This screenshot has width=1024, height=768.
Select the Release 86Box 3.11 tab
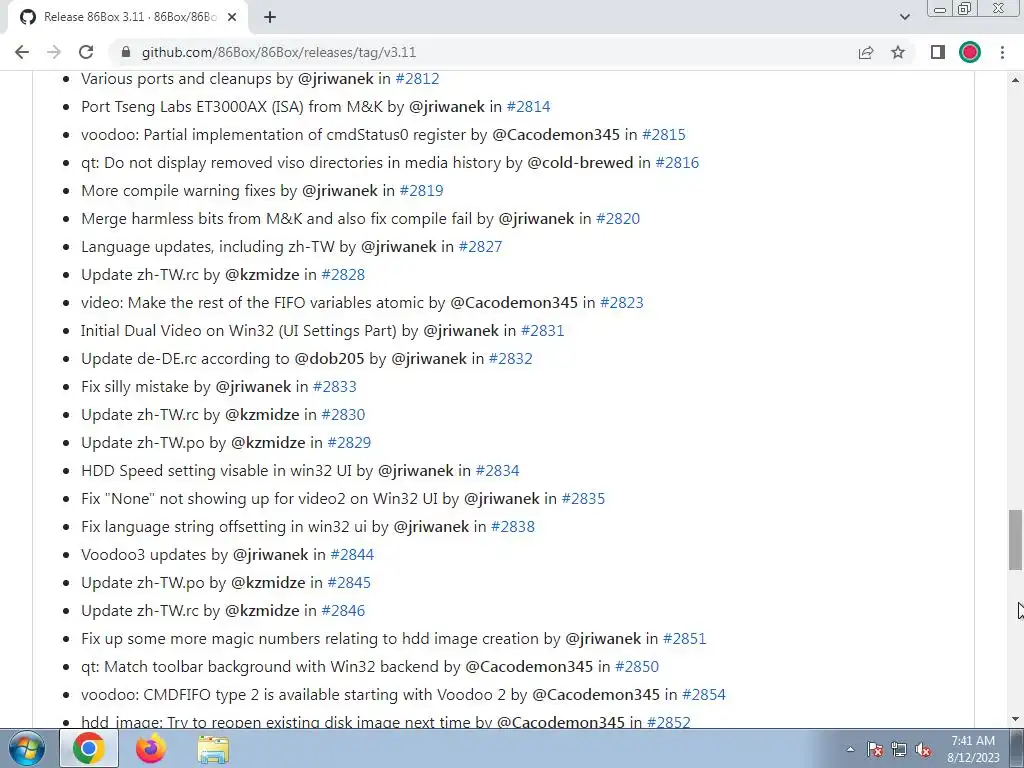coord(127,17)
